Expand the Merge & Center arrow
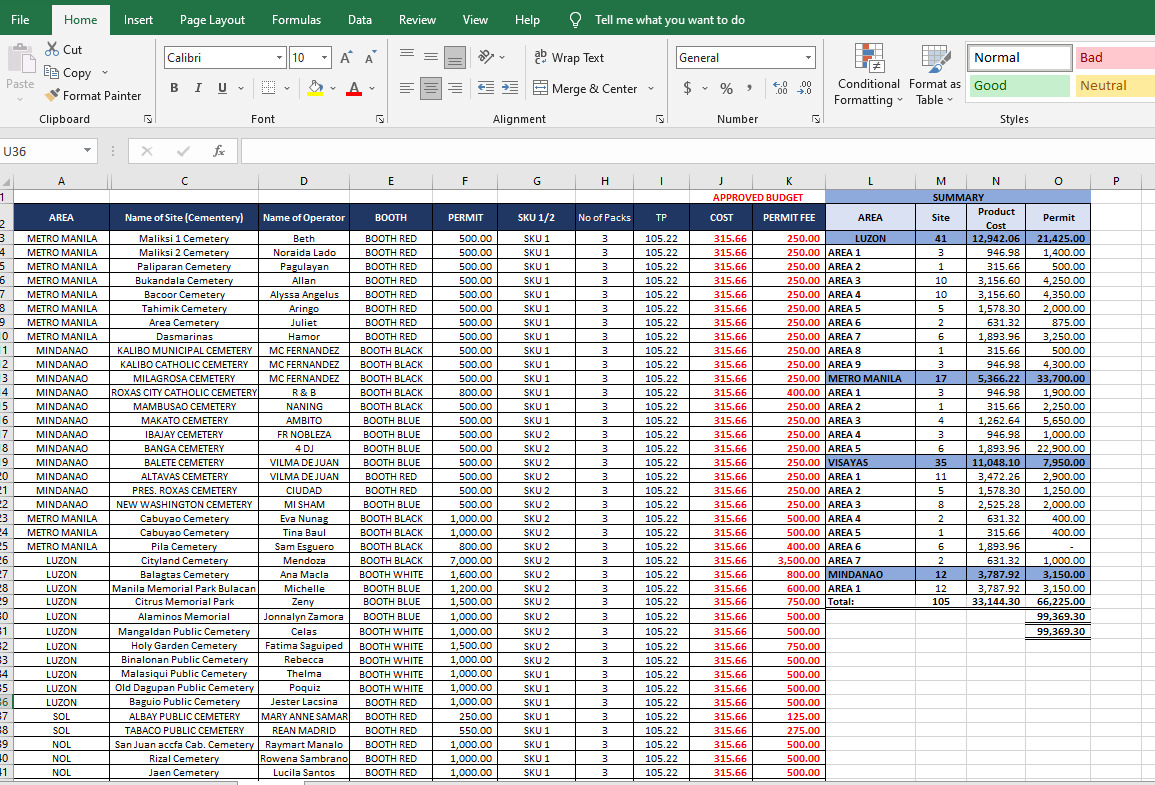Screen dimensions: 1155x785 (651, 88)
